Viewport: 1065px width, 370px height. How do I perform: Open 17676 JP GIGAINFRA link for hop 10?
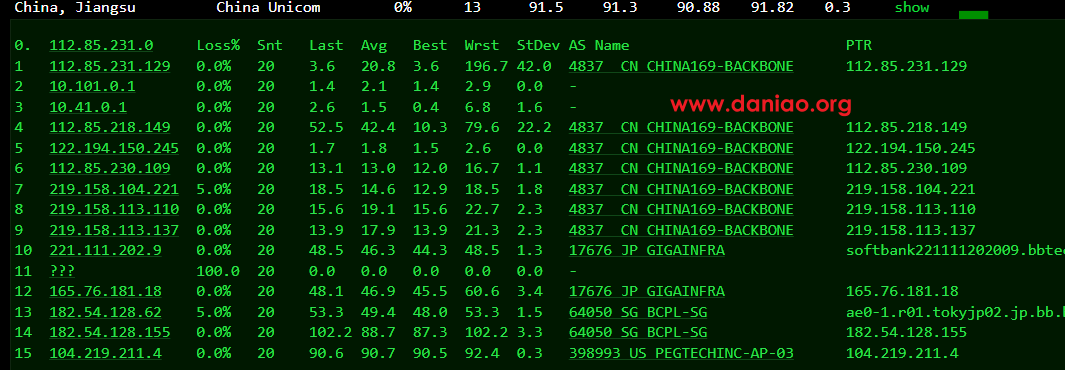pos(647,251)
